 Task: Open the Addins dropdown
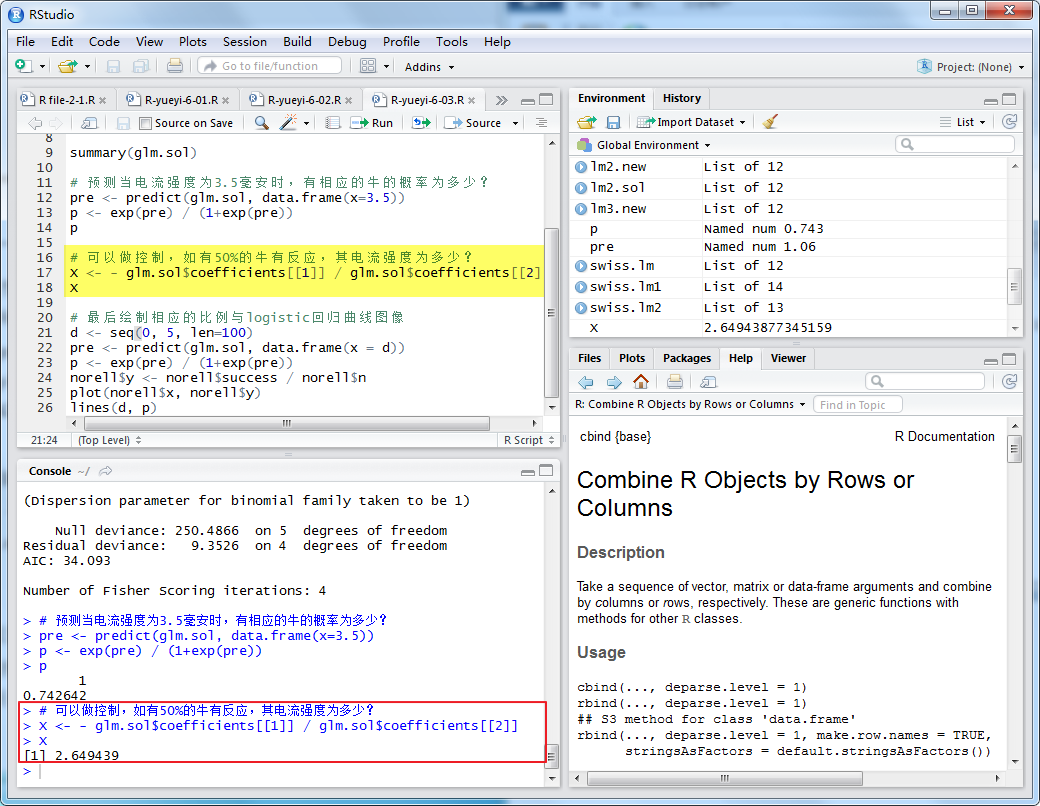click(x=429, y=67)
